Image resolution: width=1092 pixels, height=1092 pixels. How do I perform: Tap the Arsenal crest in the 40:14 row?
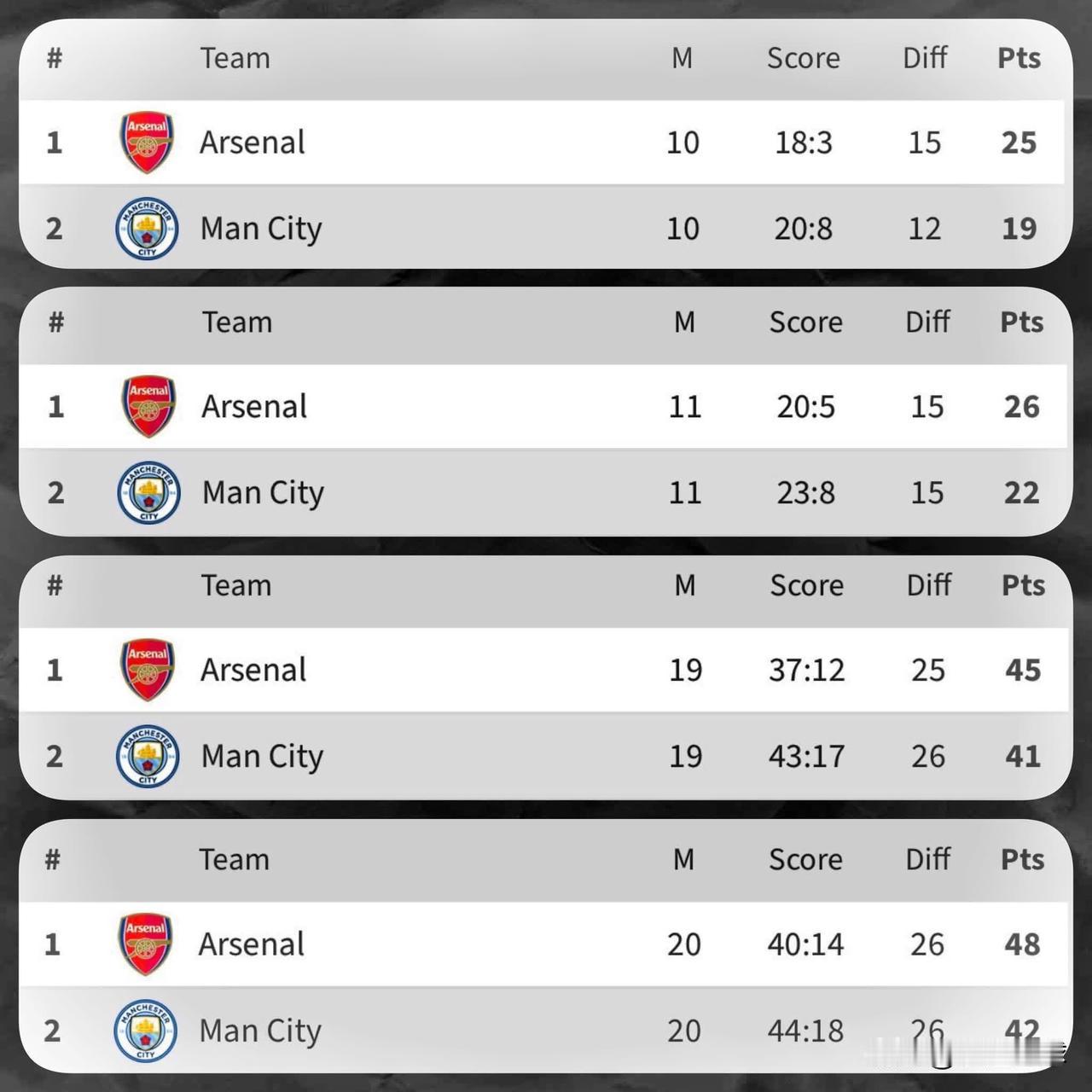tap(145, 944)
